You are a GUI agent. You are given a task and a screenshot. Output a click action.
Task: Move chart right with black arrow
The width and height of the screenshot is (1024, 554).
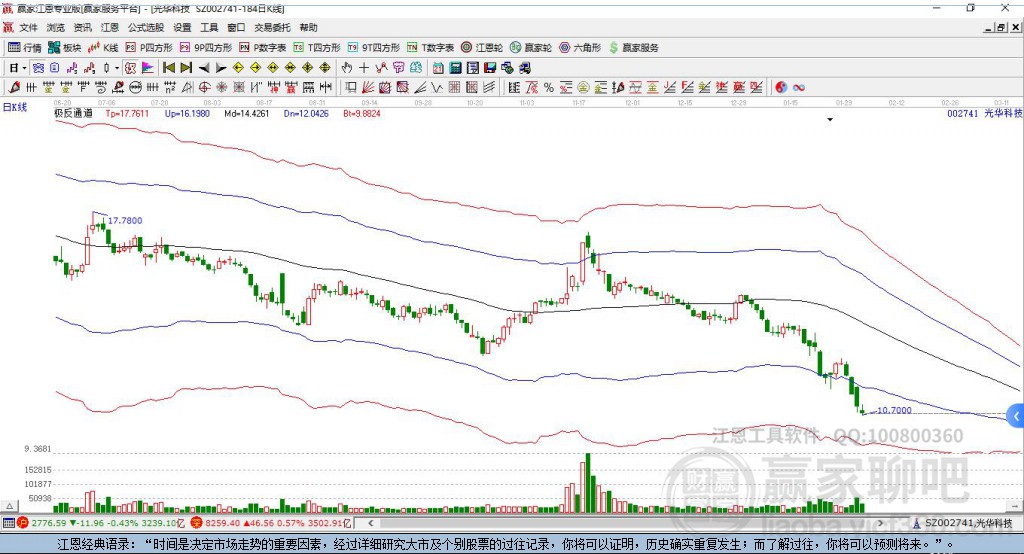[x=221, y=68]
